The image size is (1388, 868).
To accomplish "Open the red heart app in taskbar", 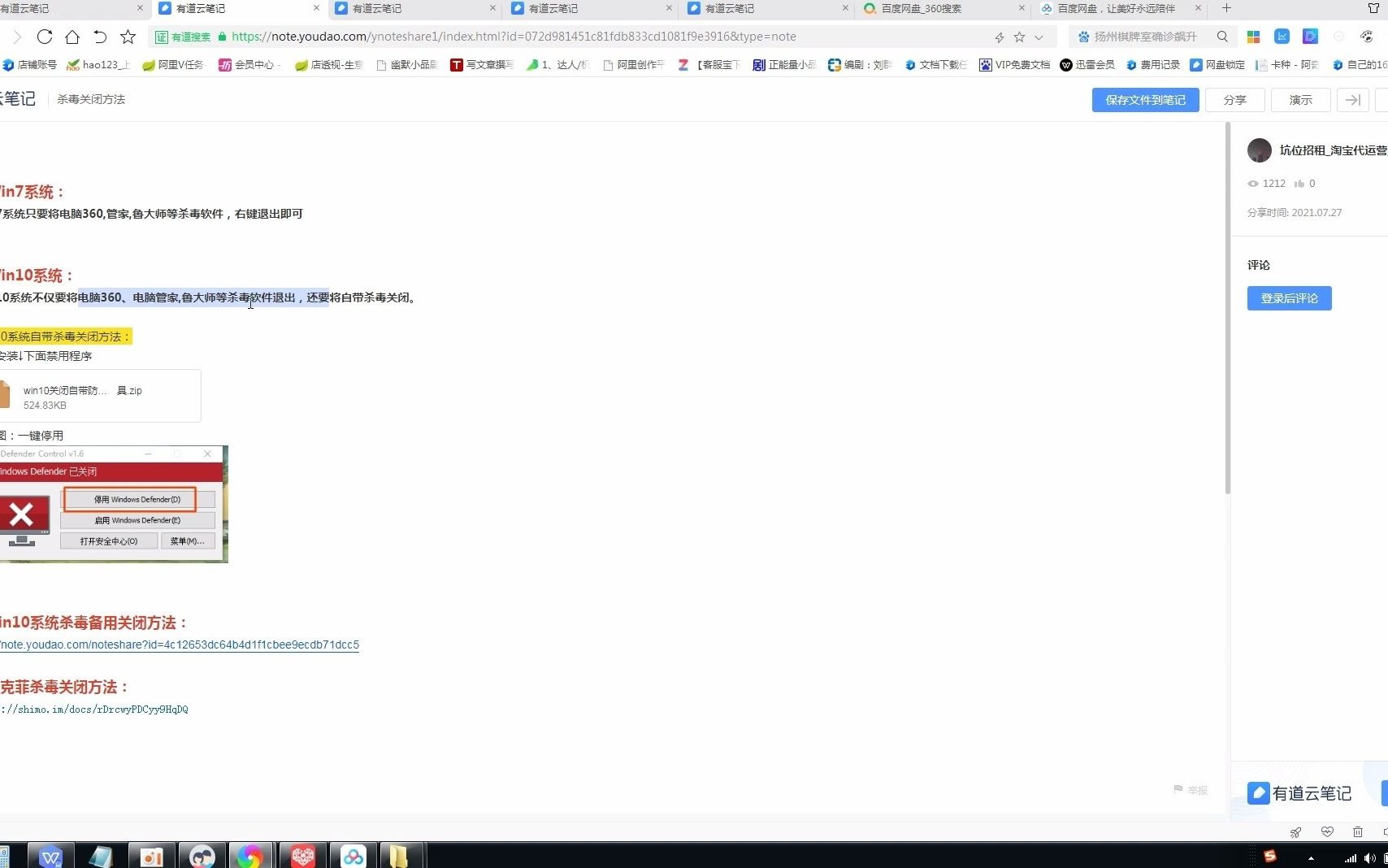I will pyautogui.click(x=302, y=857).
